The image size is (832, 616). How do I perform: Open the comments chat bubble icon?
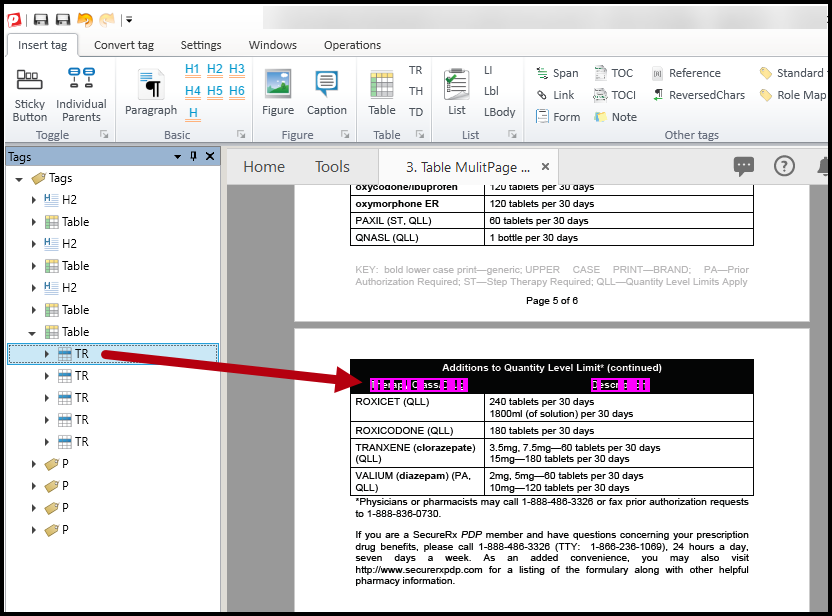click(743, 167)
